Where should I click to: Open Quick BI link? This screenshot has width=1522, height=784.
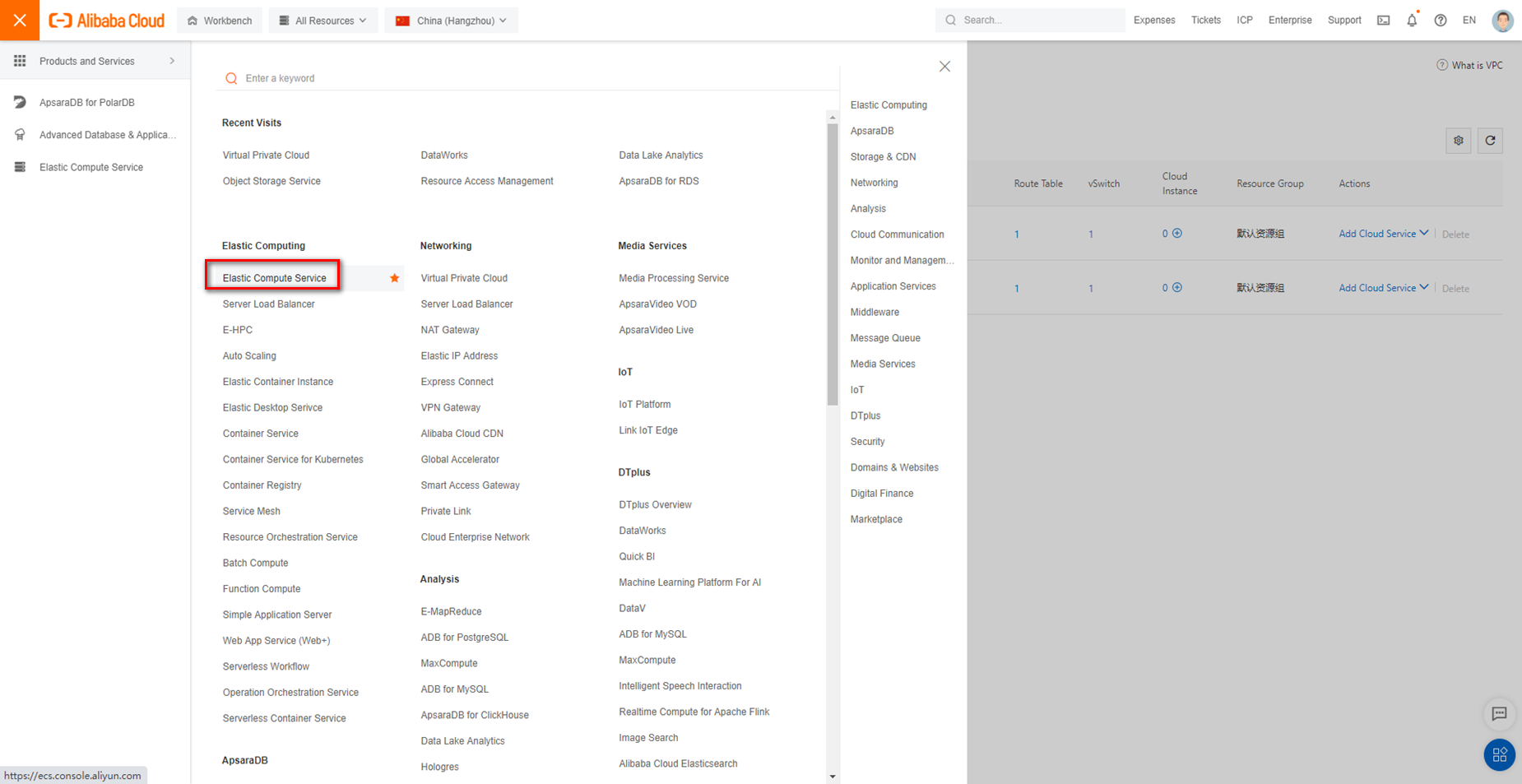click(637, 557)
